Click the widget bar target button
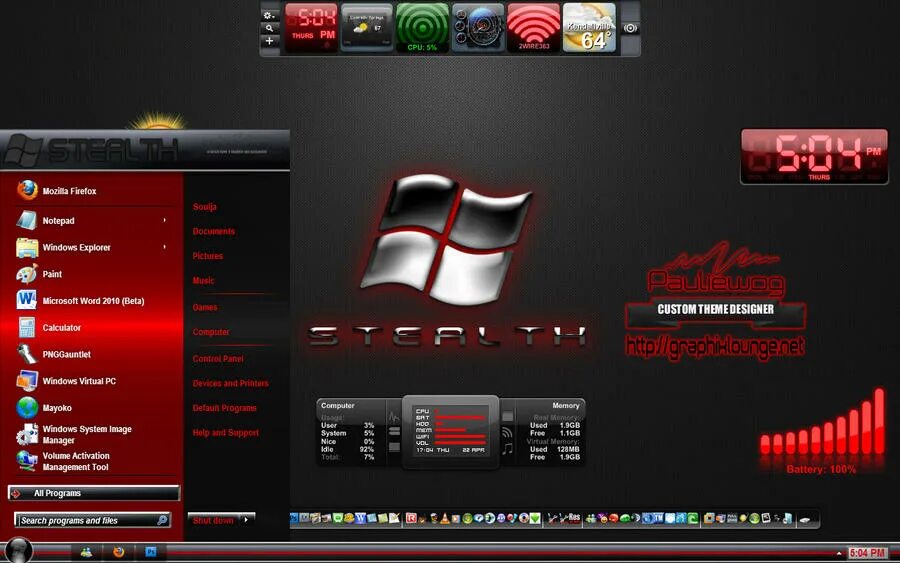900x563 pixels. click(630, 28)
